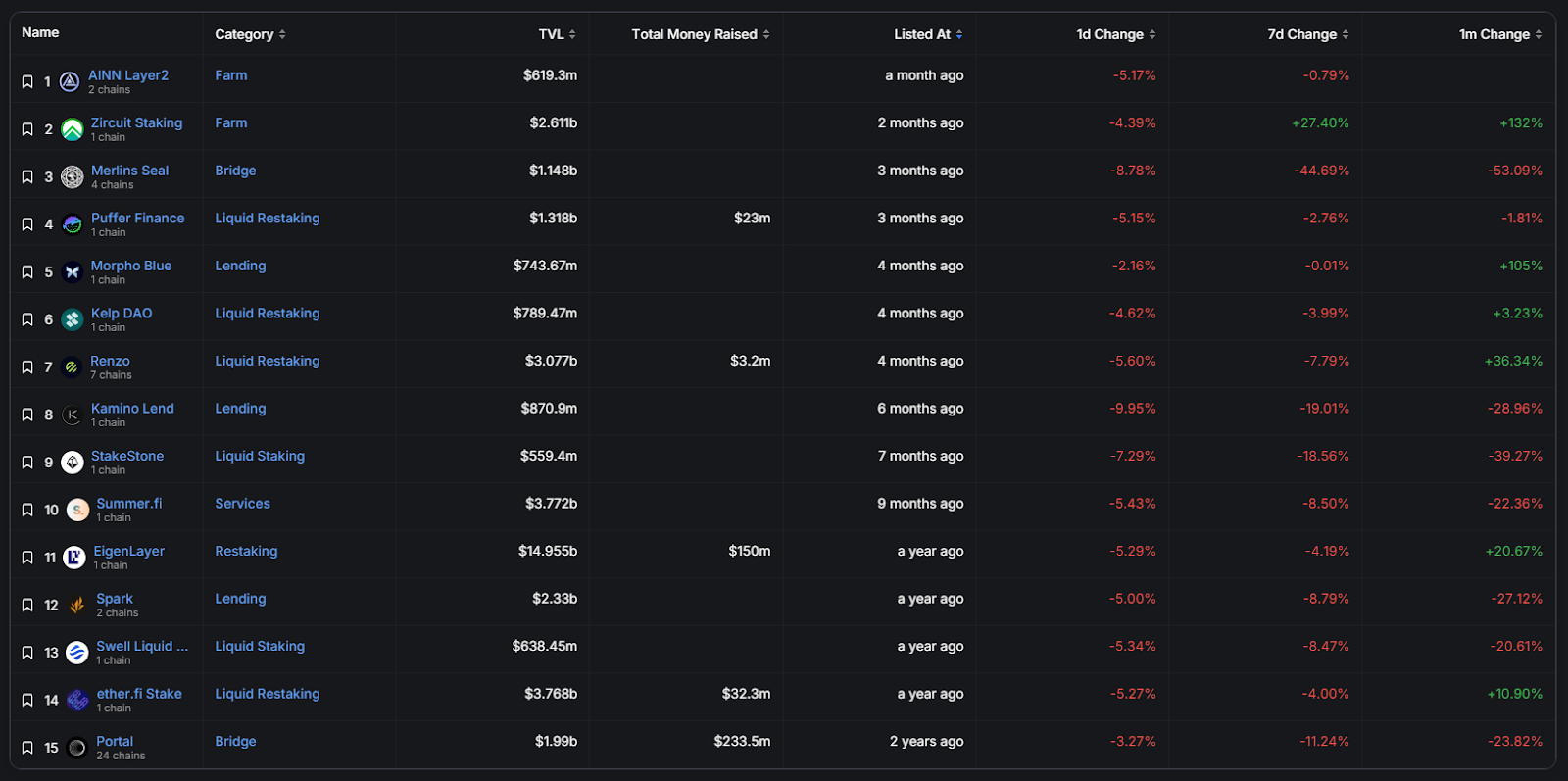The width and height of the screenshot is (1568, 781).
Task: Click the Summer.fi logo icon
Action: pos(77,510)
